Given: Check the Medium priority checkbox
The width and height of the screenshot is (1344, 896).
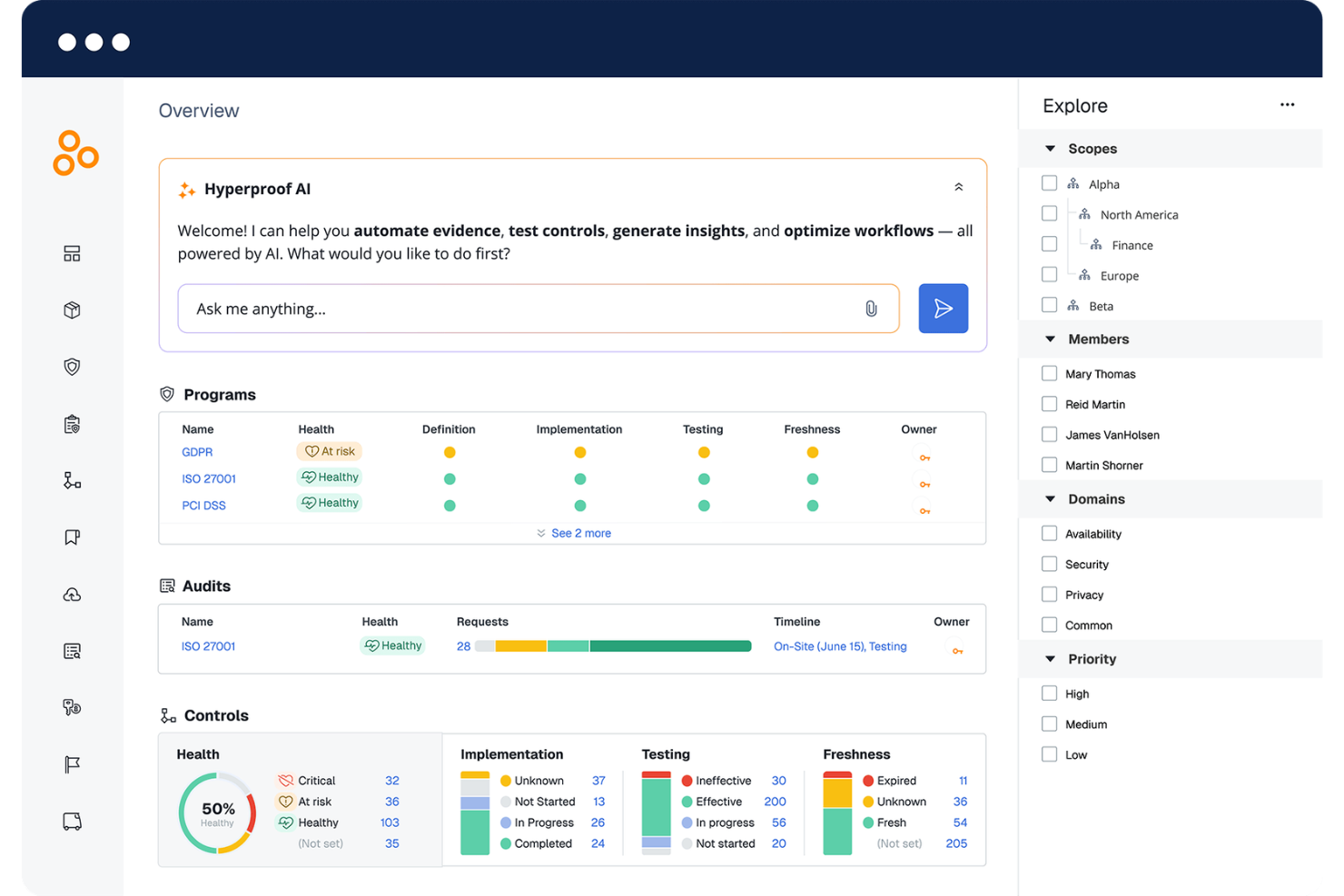Looking at the screenshot, I should pos(1049,724).
